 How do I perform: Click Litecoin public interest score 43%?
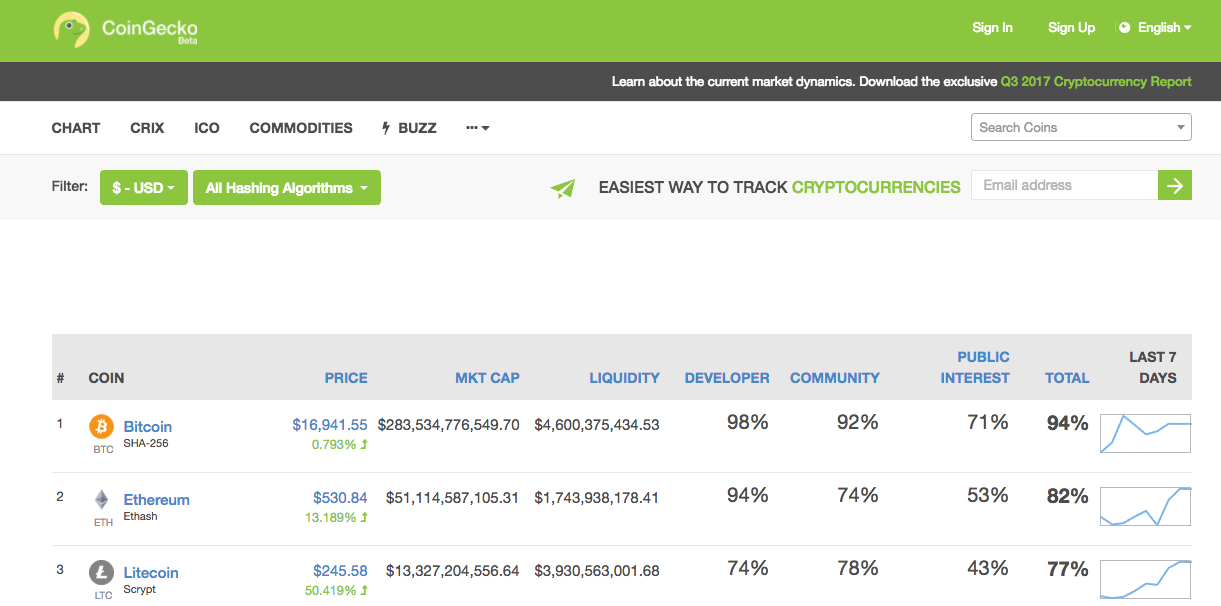[988, 568]
